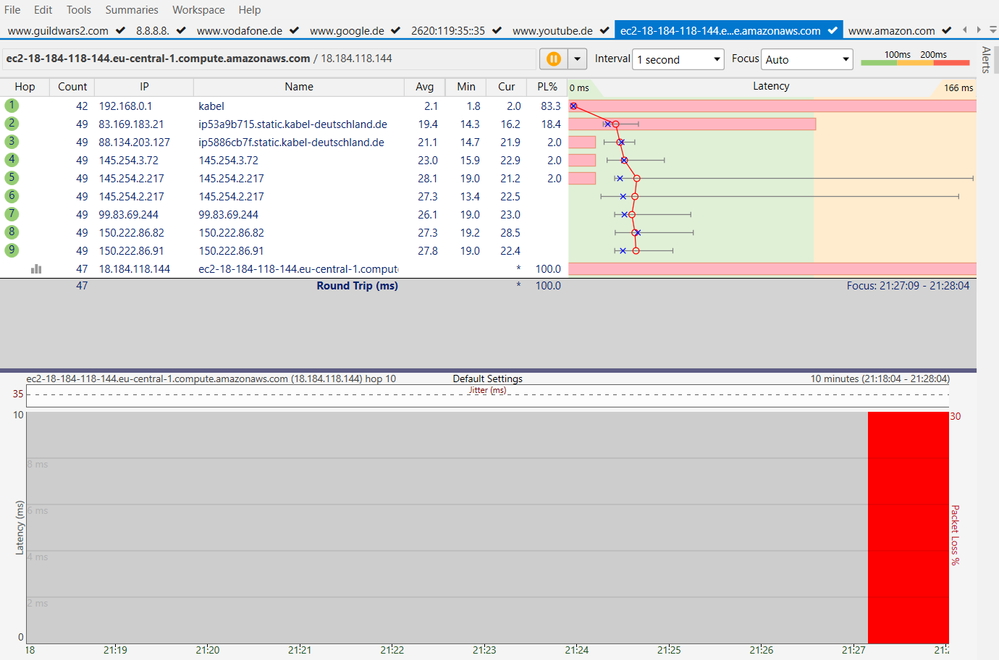Click timeline graph at 21:23 mark
Viewport: 999px width, 660px height.
pos(484,527)
